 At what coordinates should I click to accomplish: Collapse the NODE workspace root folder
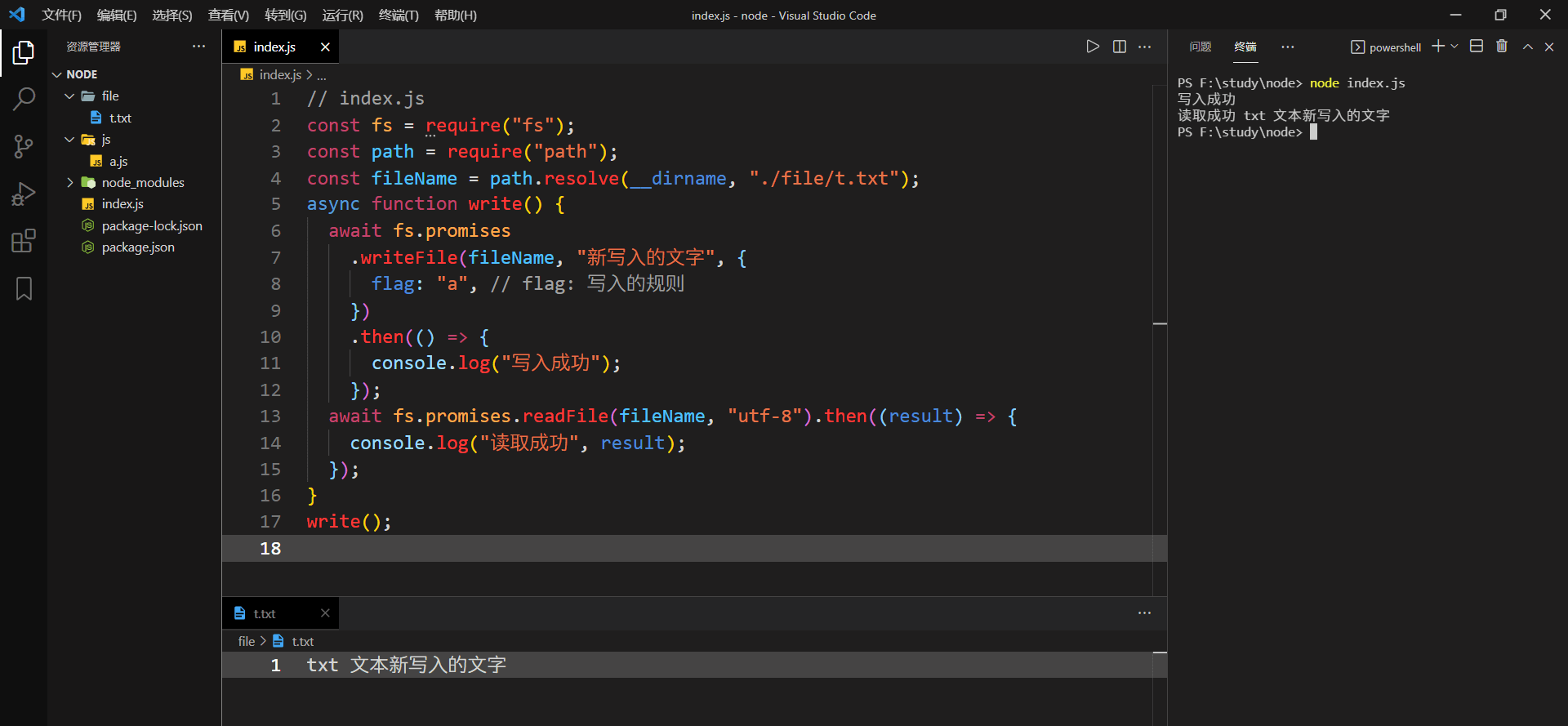(134, 74)
